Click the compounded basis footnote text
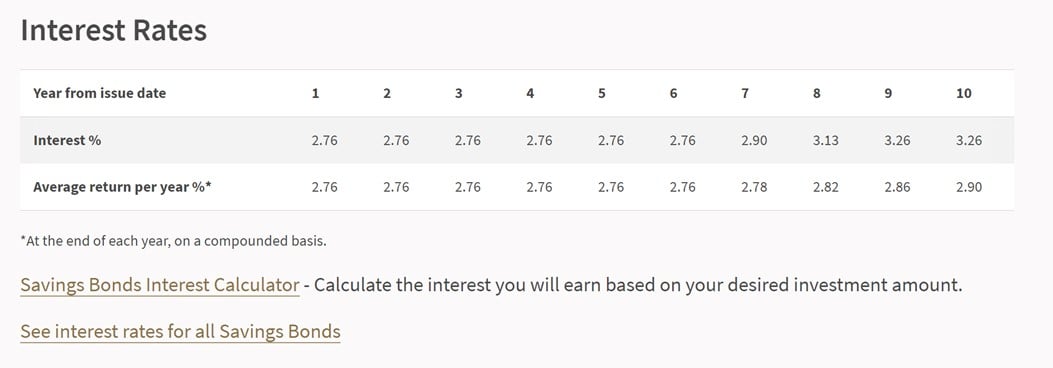 click(x=173, y=241)
